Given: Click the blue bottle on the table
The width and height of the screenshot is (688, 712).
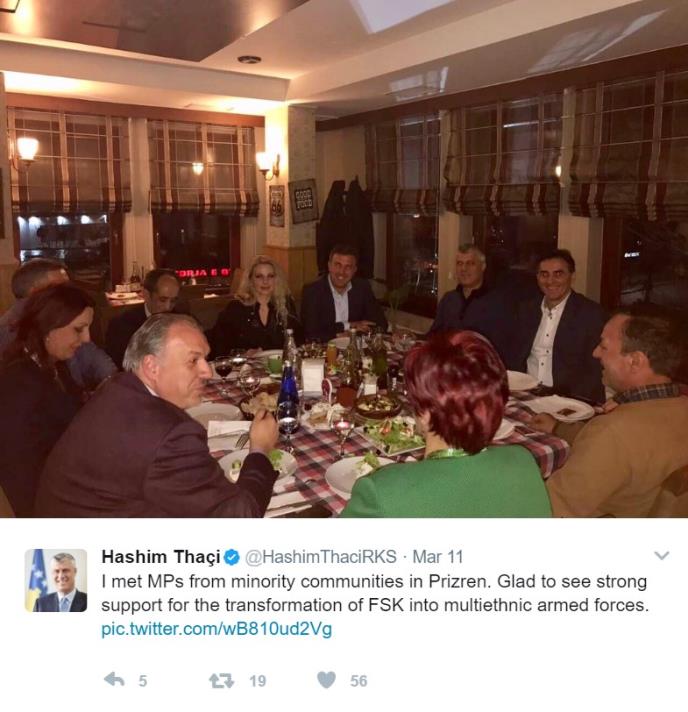Looking at the screenshot, I should point(288,396).
